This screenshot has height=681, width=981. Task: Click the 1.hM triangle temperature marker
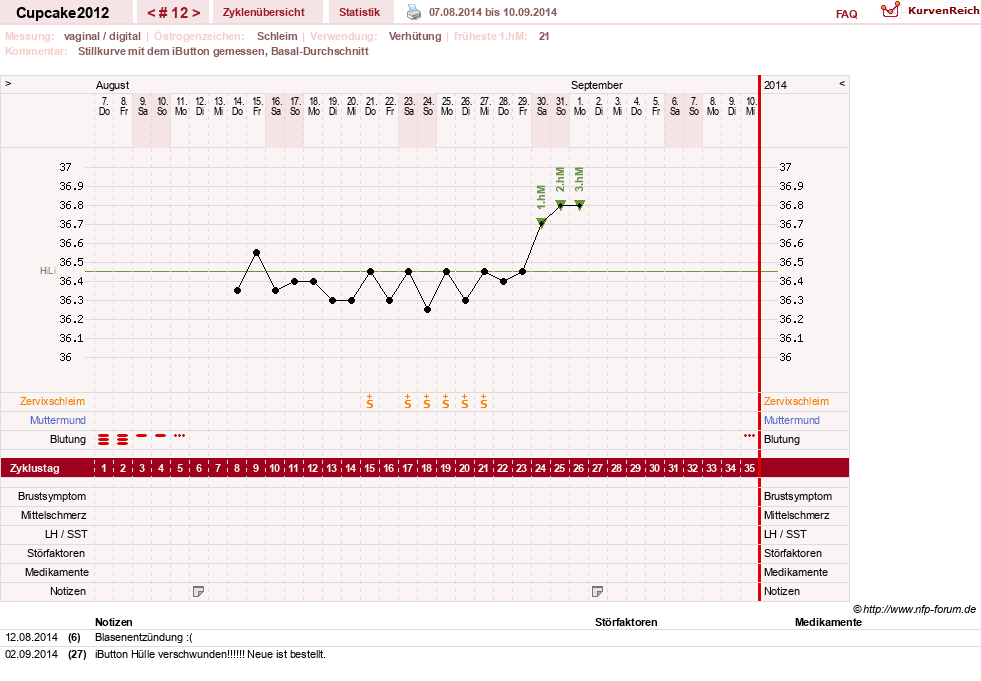click(x=542, y=222)
